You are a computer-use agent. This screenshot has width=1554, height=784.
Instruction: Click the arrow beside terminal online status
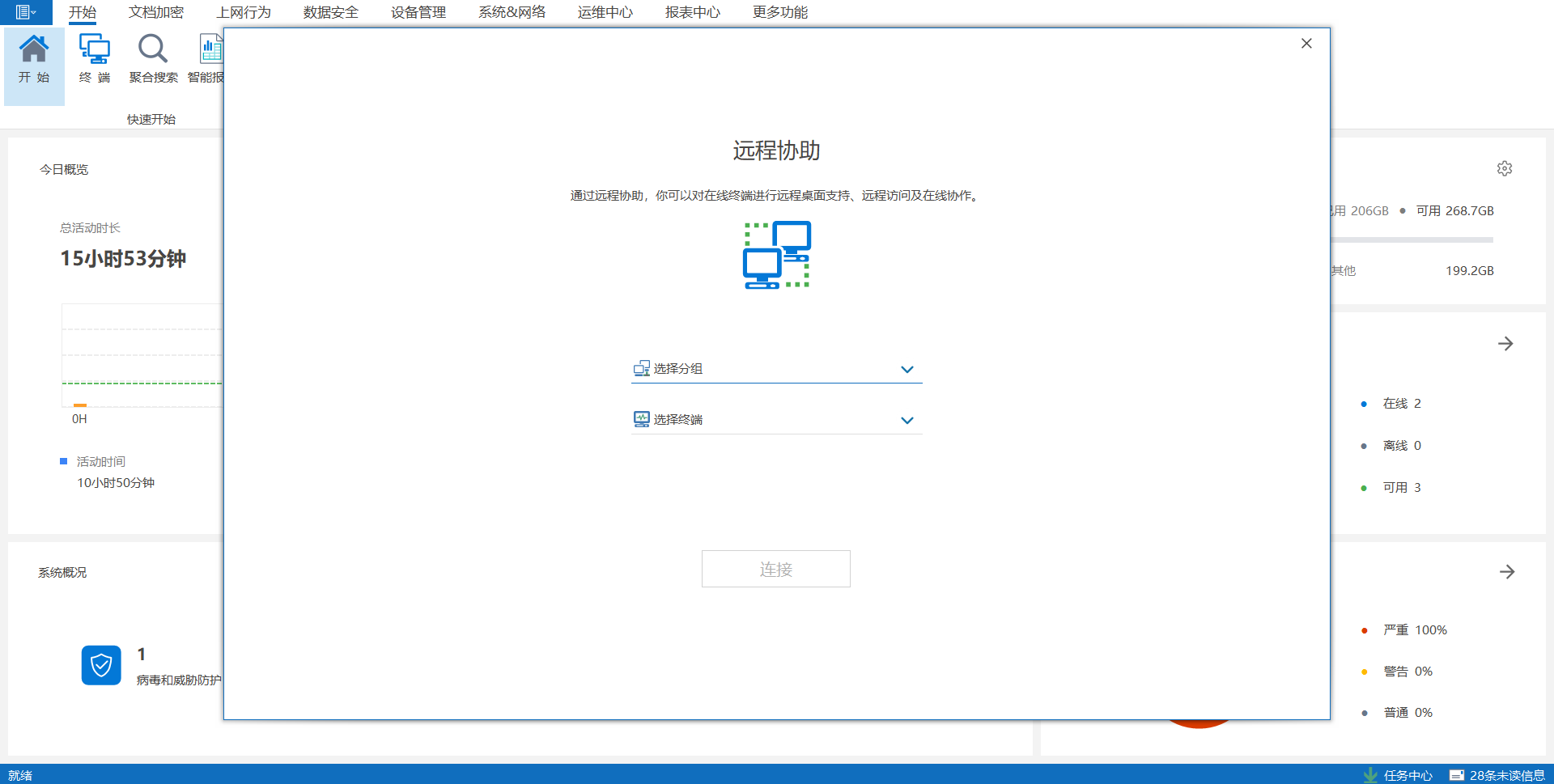click(x=1505, y=344)
